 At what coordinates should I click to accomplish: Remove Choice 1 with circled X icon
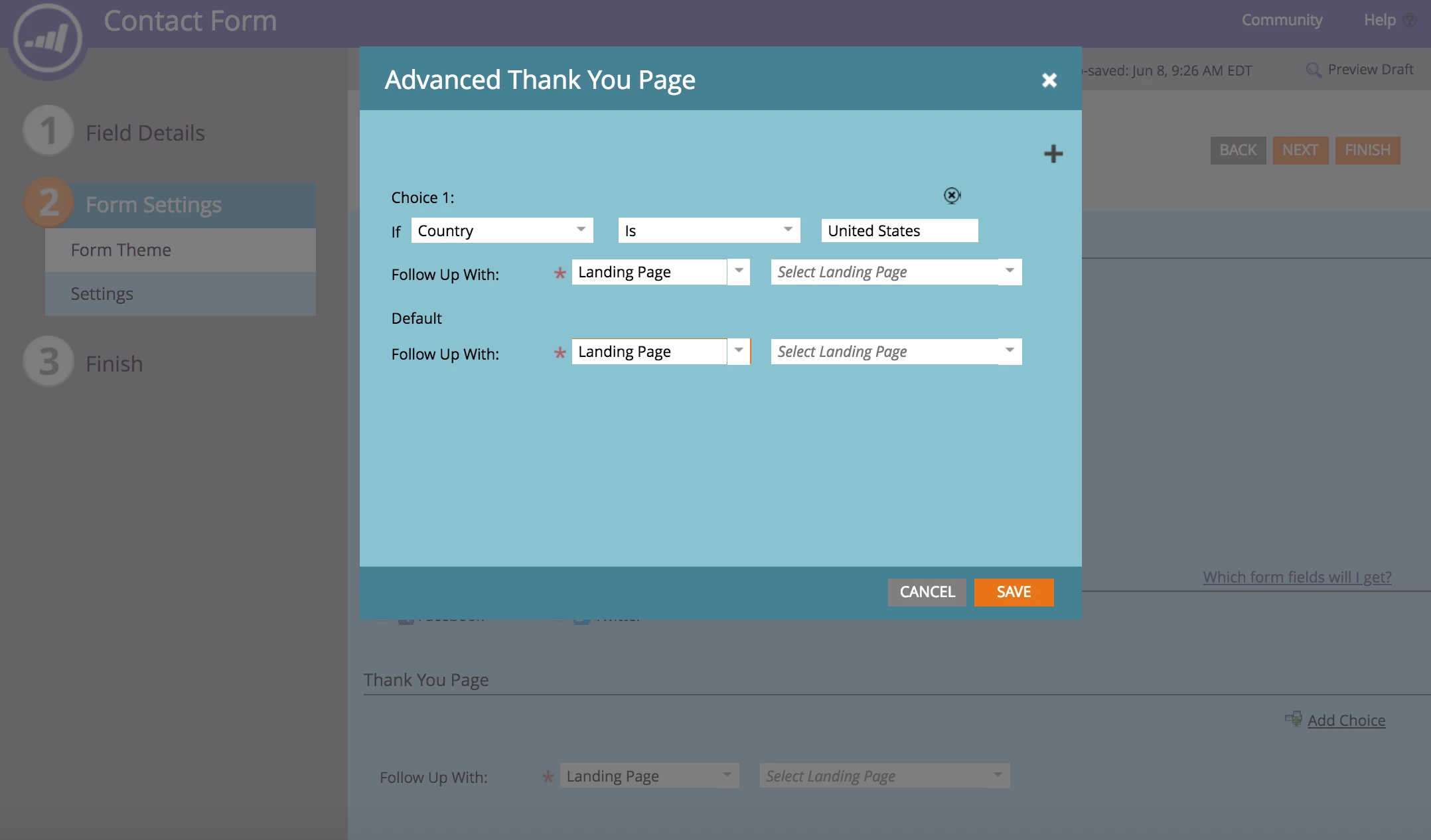click(952, 196)
